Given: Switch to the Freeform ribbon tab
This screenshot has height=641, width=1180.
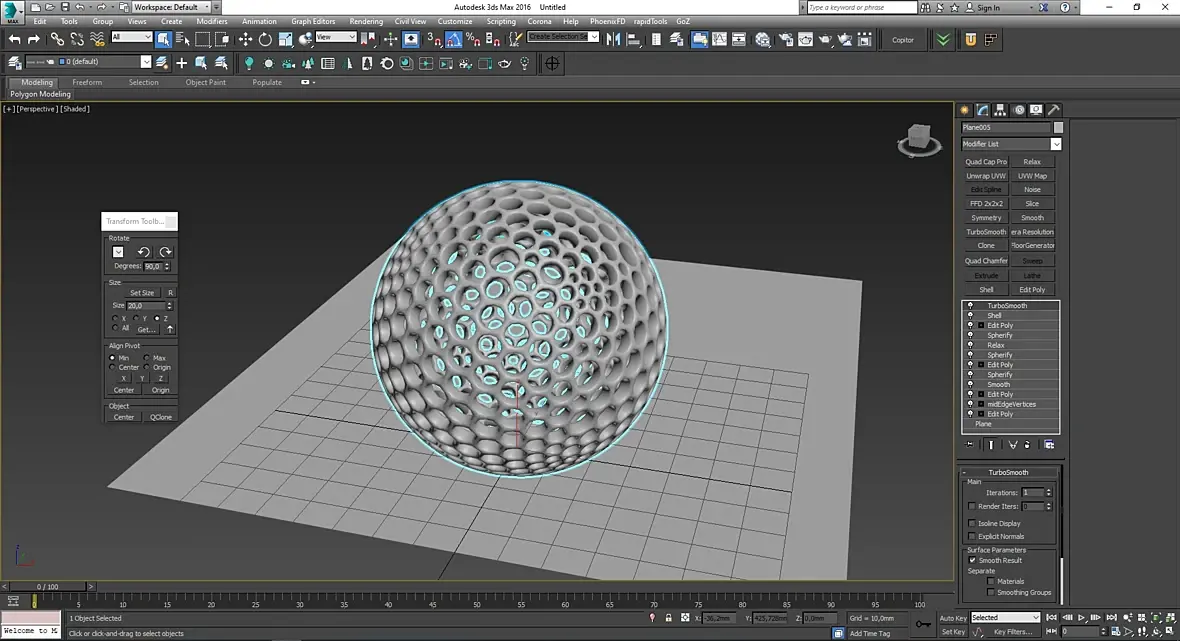Looking at the screenshot, I should click(87, 82).
